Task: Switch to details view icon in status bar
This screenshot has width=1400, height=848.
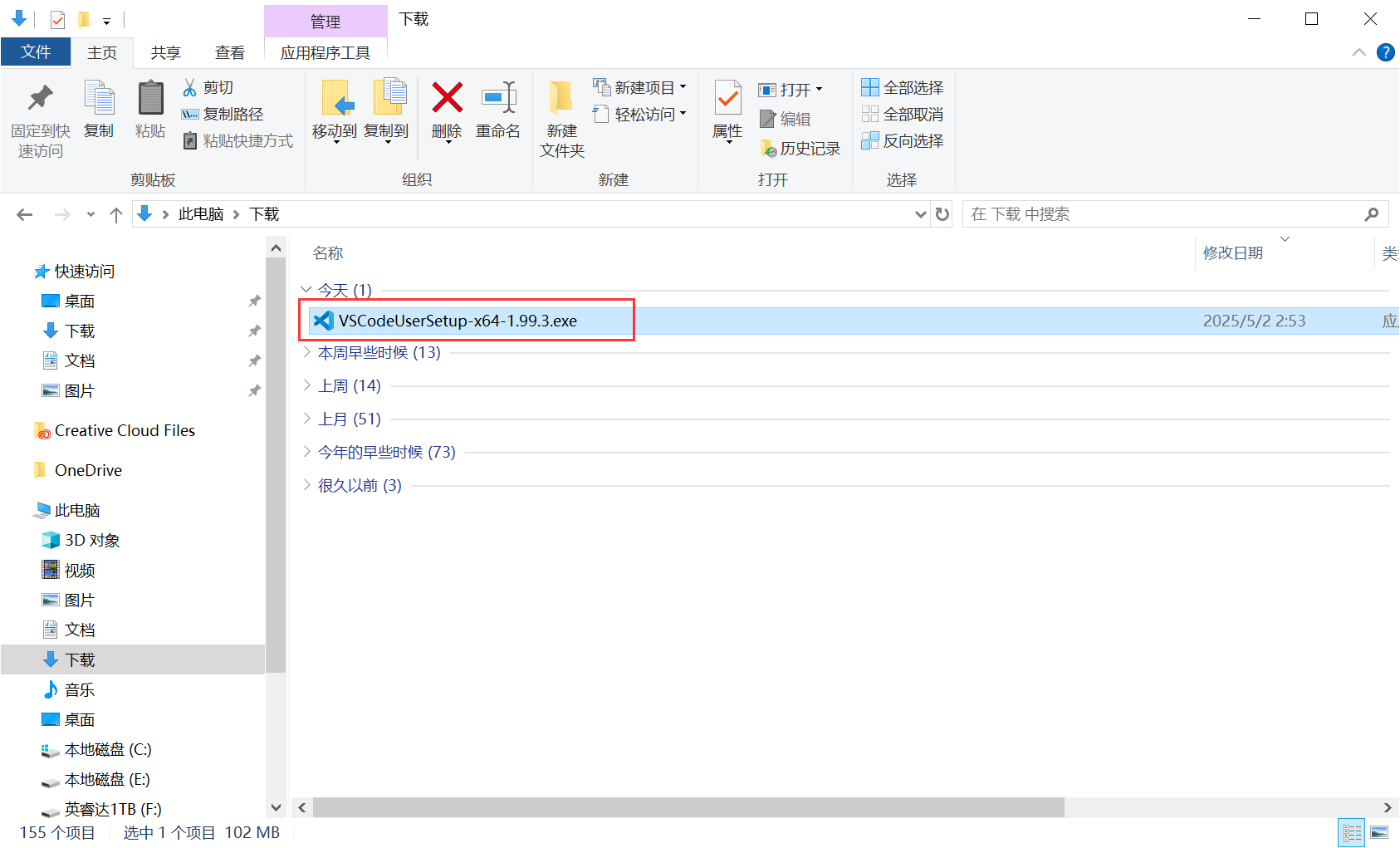Action: [1352, 832]
